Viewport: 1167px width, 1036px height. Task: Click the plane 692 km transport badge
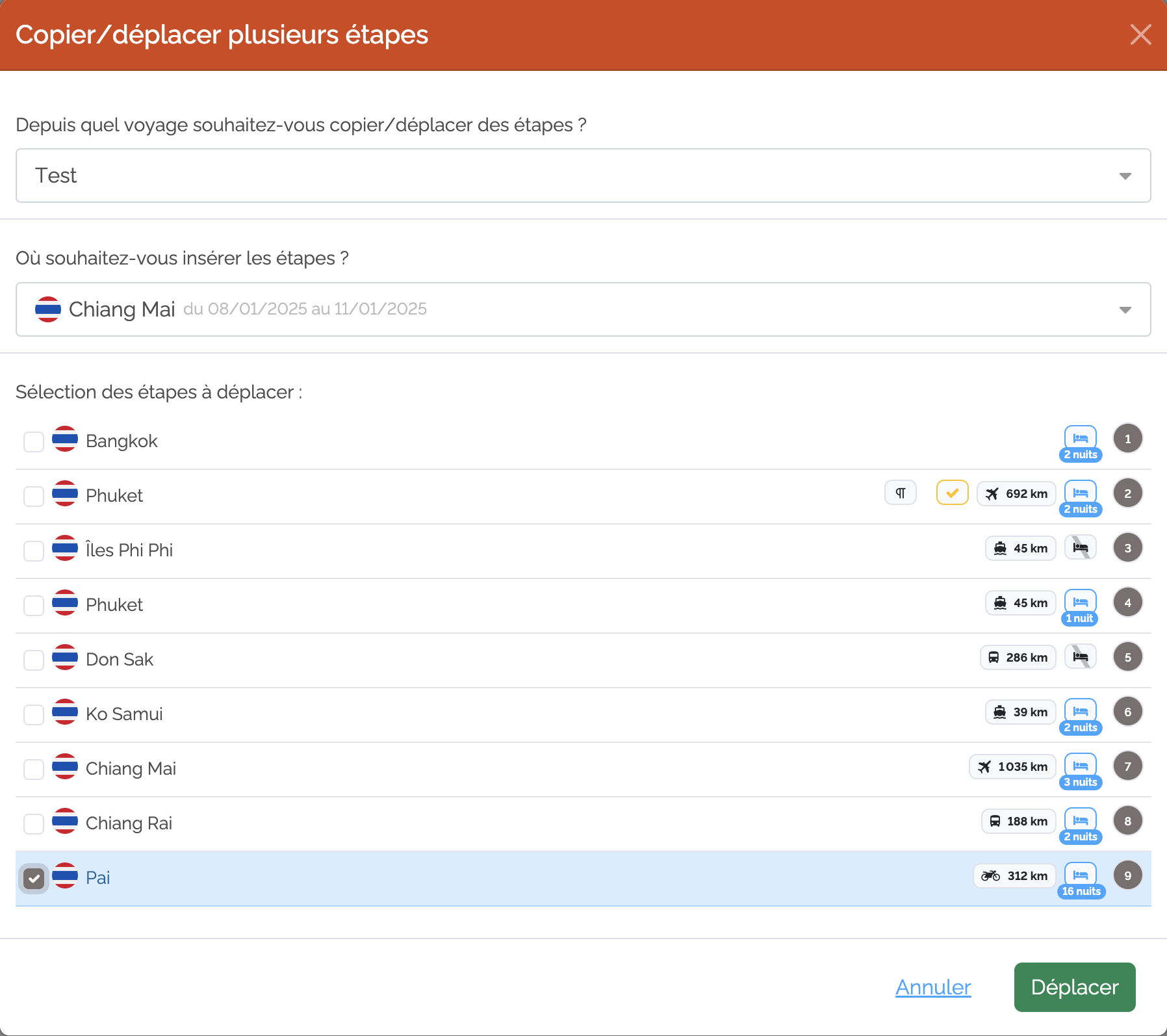click(x=1017, y=493)
